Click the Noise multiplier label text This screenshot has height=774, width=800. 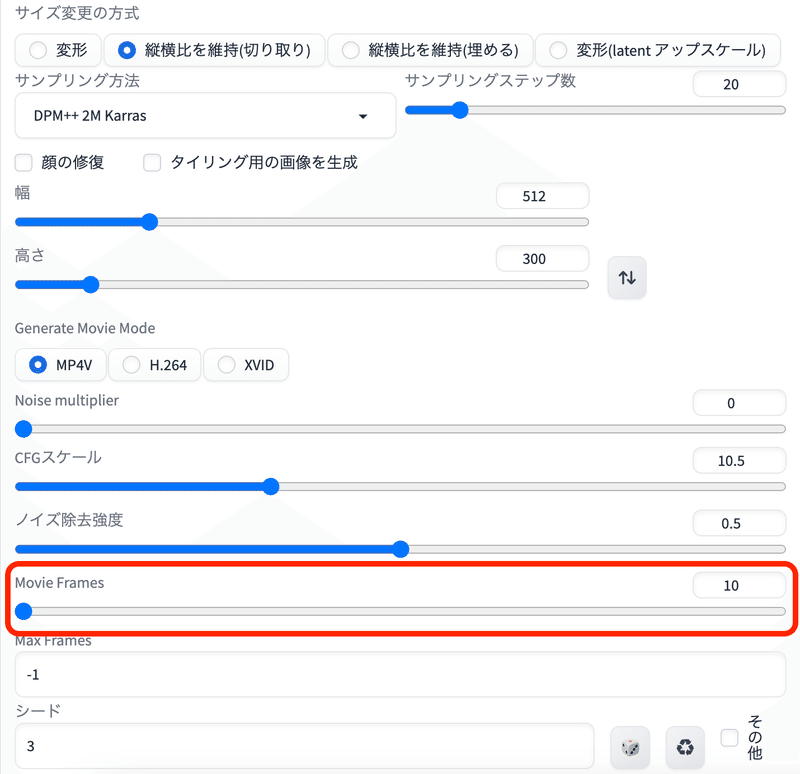(x=67, y=401)
